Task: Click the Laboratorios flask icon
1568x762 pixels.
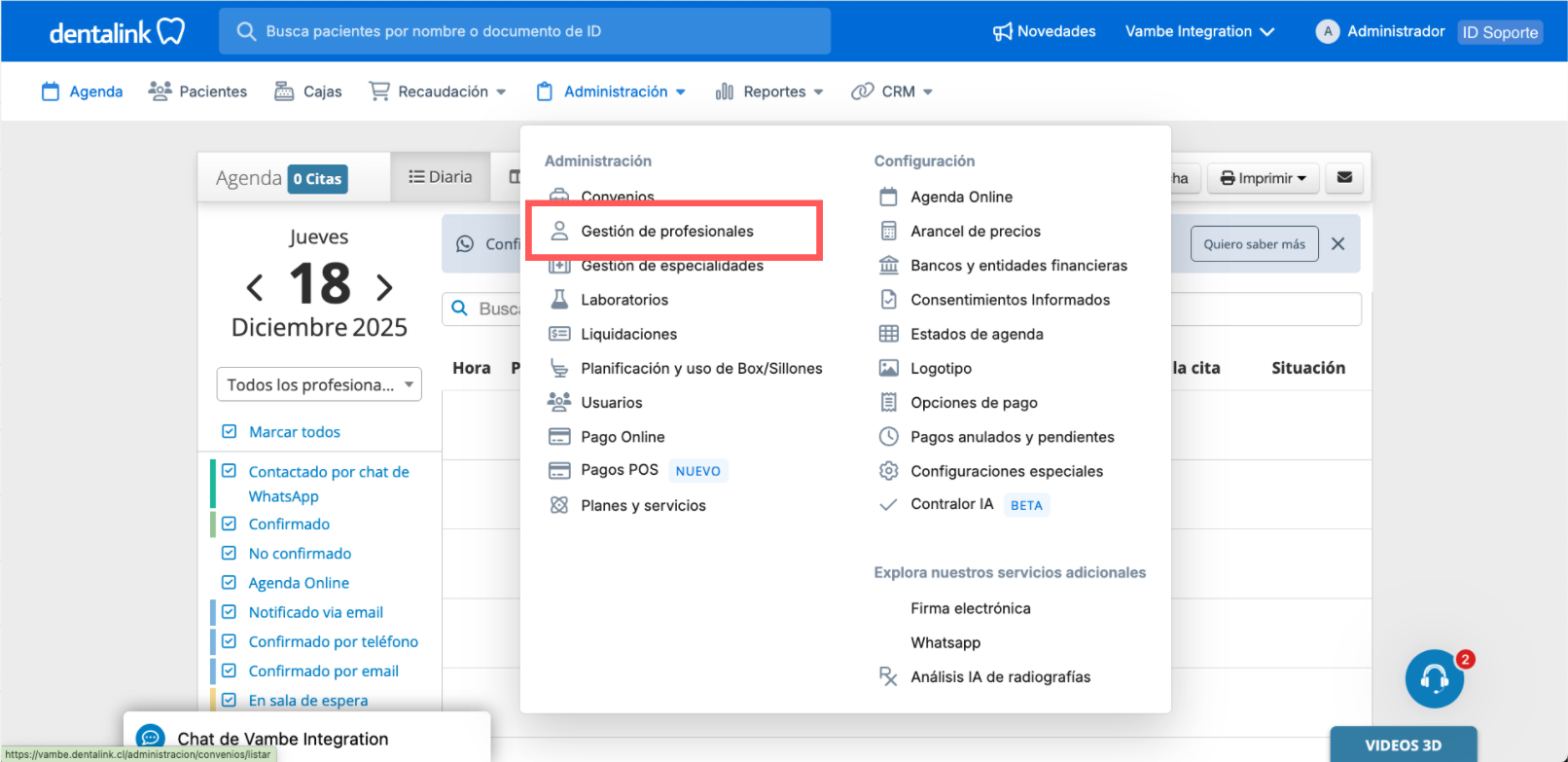Action: click(x=559, y=300)
